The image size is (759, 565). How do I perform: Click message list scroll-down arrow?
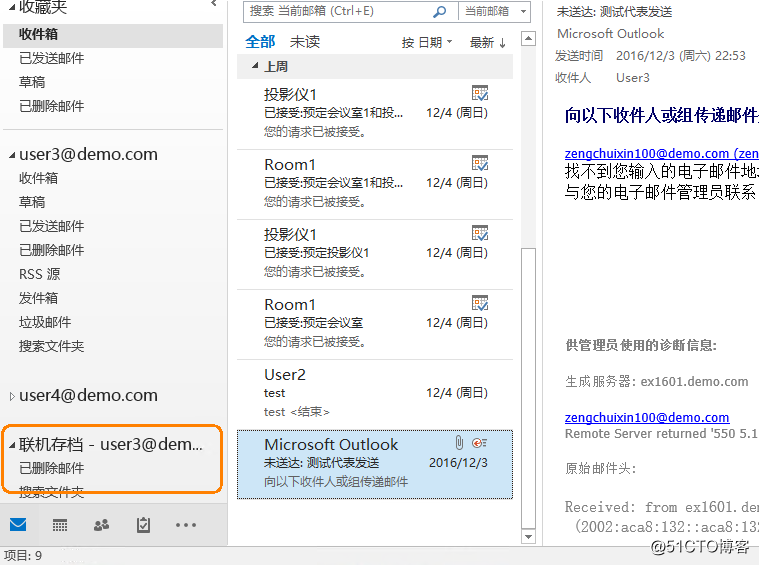coord(529,536)
